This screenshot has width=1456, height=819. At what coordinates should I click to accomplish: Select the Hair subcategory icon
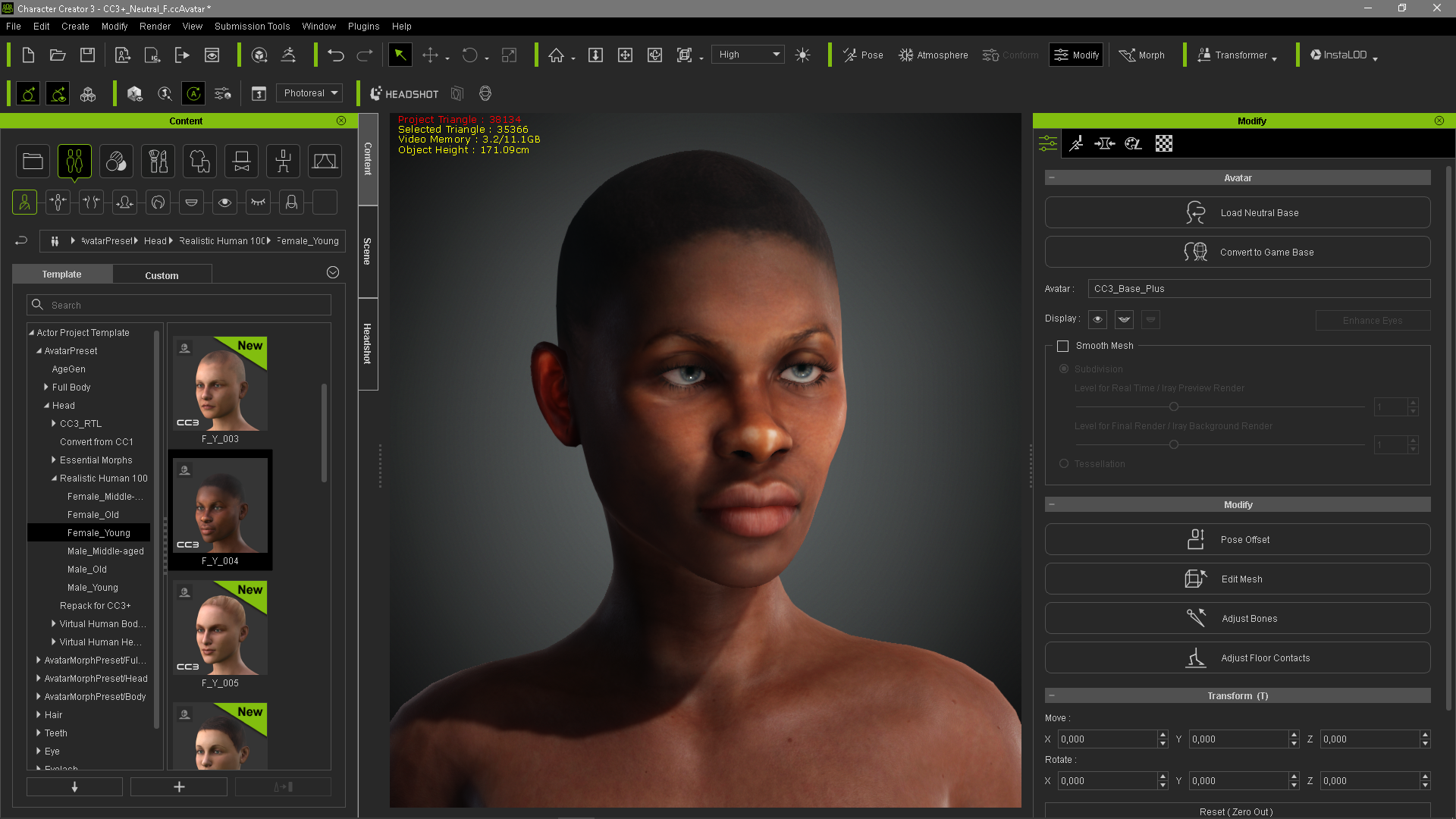(x=158, y=202)
